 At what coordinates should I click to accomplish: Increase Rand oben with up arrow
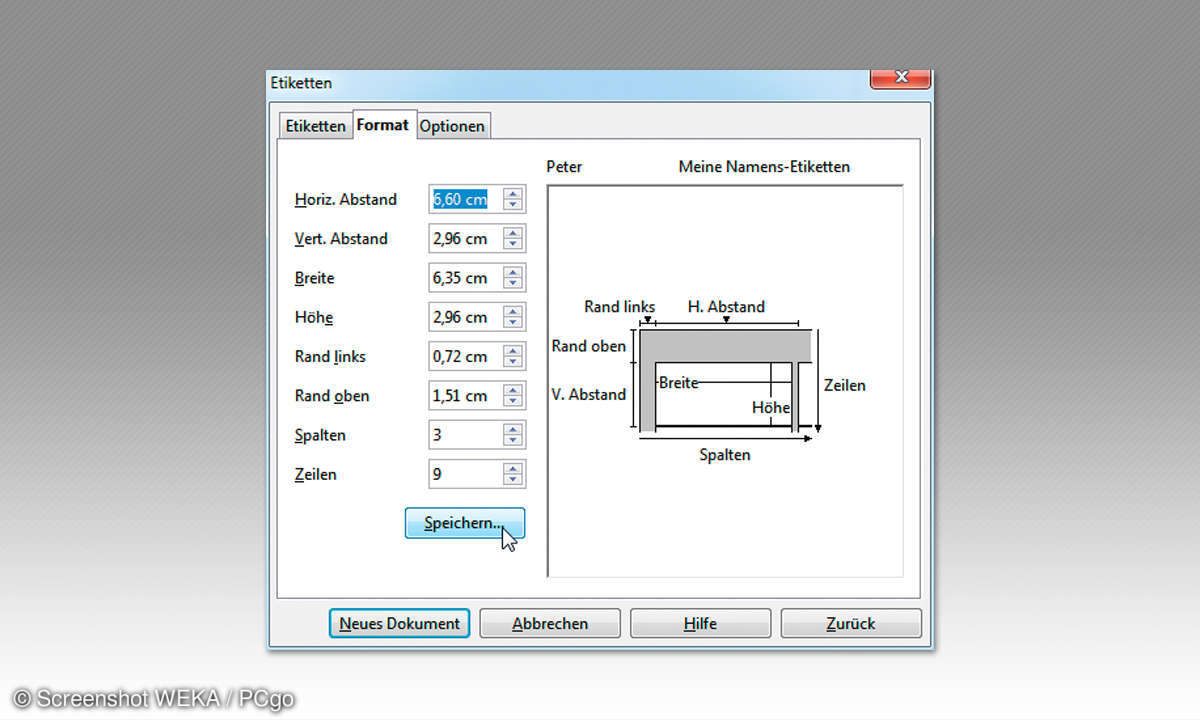(513, 389)
